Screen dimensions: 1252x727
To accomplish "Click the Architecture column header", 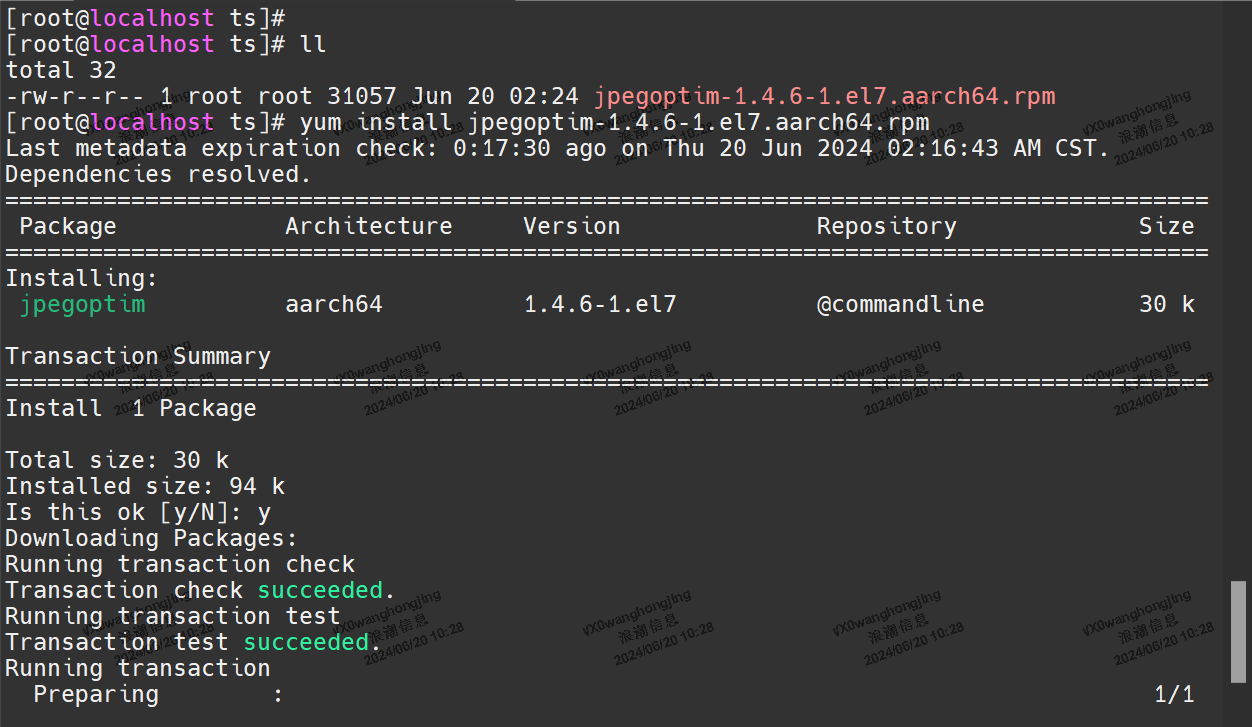I will 368,227.
